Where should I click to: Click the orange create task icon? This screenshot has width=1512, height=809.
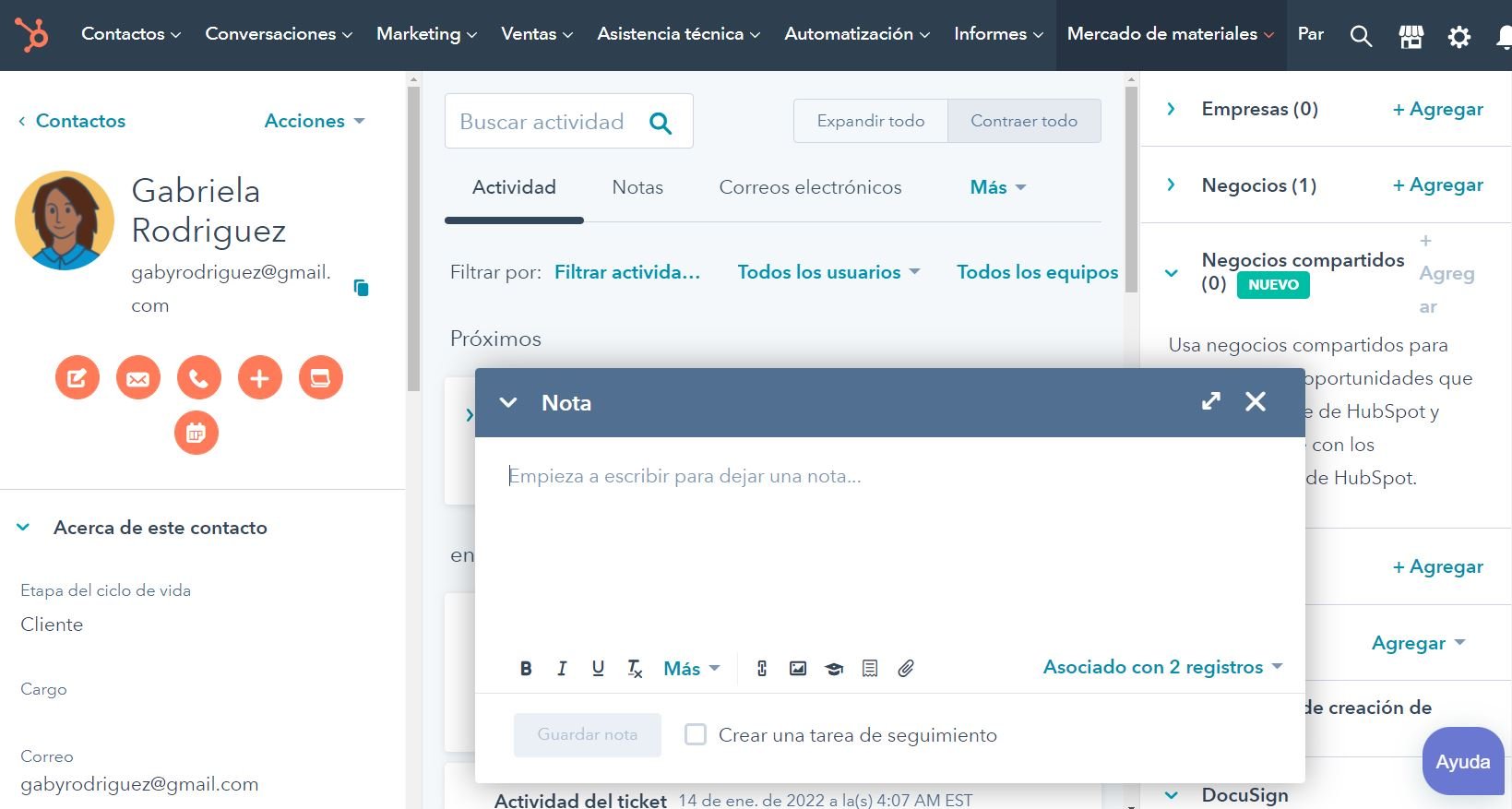[321, 377]
